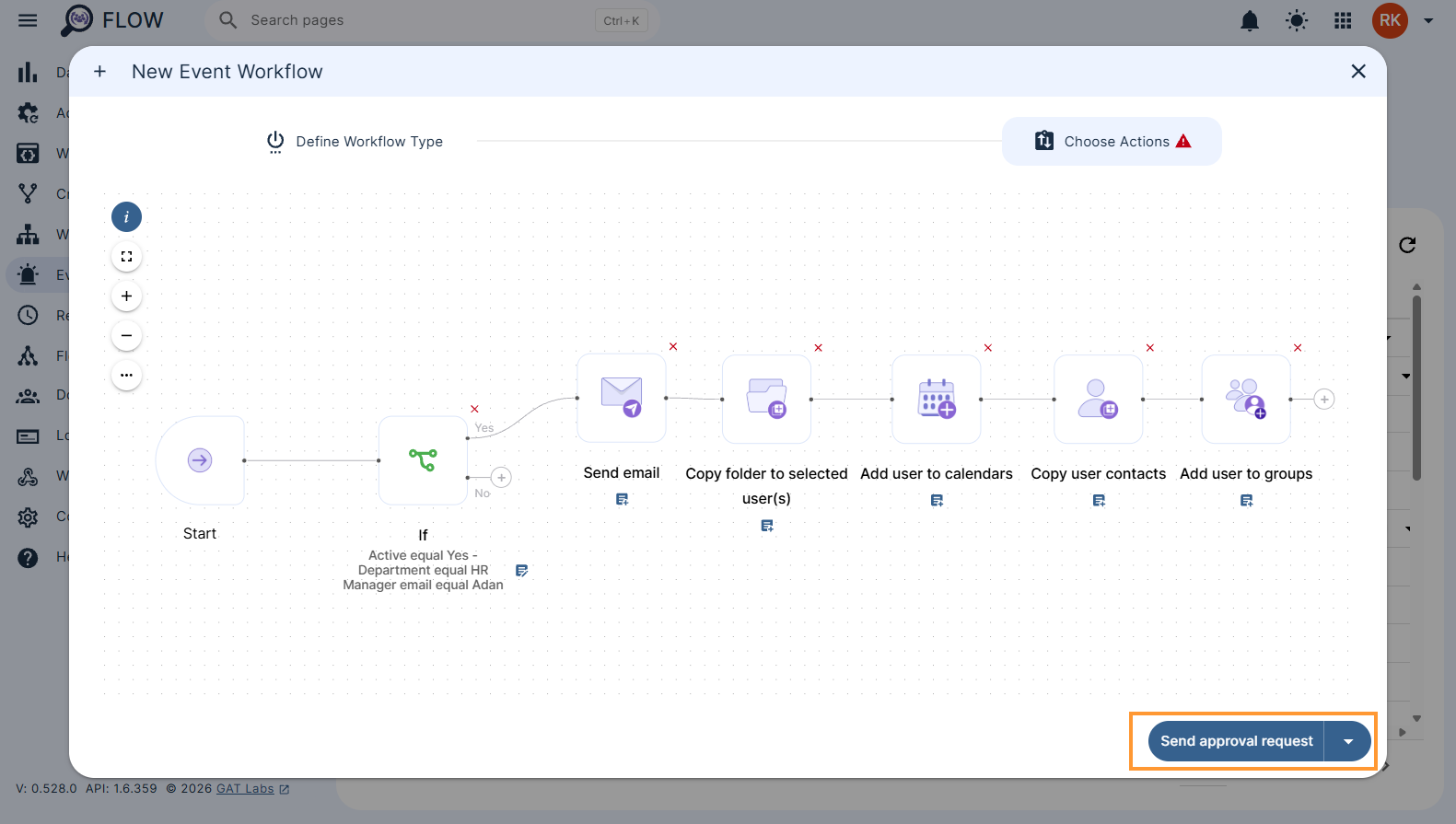This screenshot has width=1456, height=824.
Task: Remove the Send email action
Action: (x=673, y=346)
